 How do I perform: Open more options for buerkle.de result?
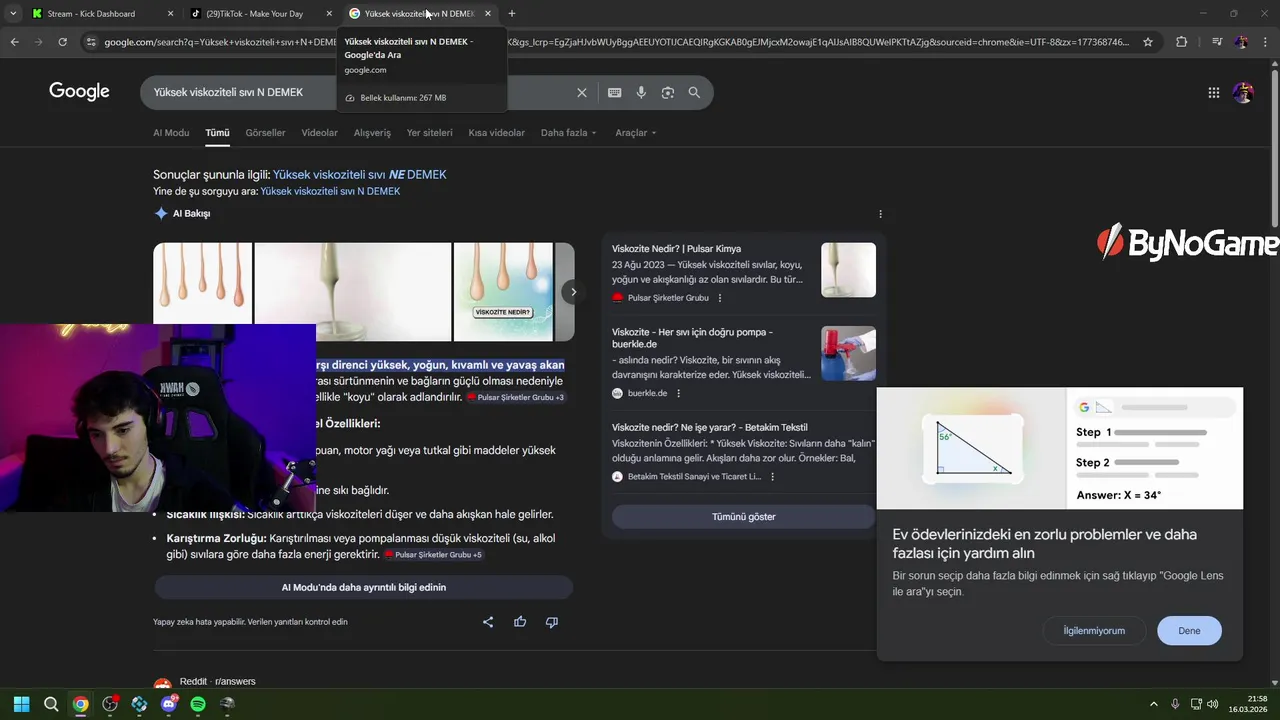pos(679,393)
